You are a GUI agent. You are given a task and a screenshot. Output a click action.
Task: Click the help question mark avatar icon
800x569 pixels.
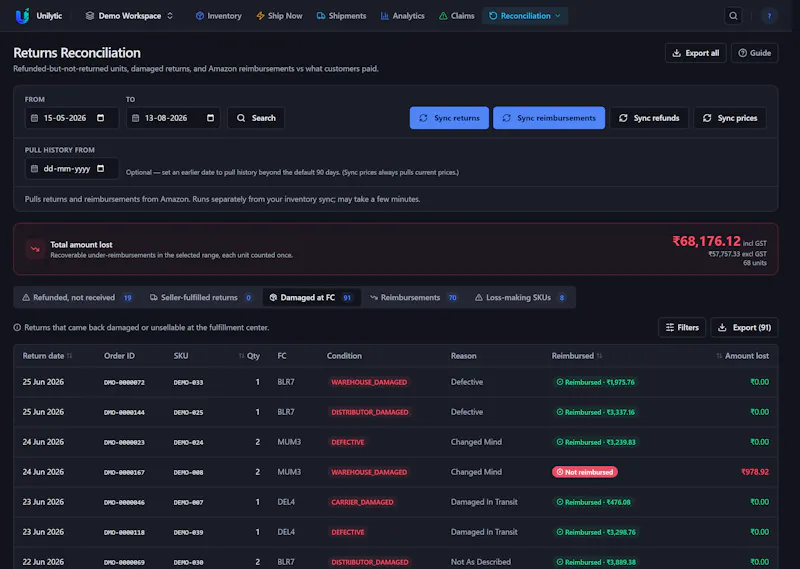point(769,16)
